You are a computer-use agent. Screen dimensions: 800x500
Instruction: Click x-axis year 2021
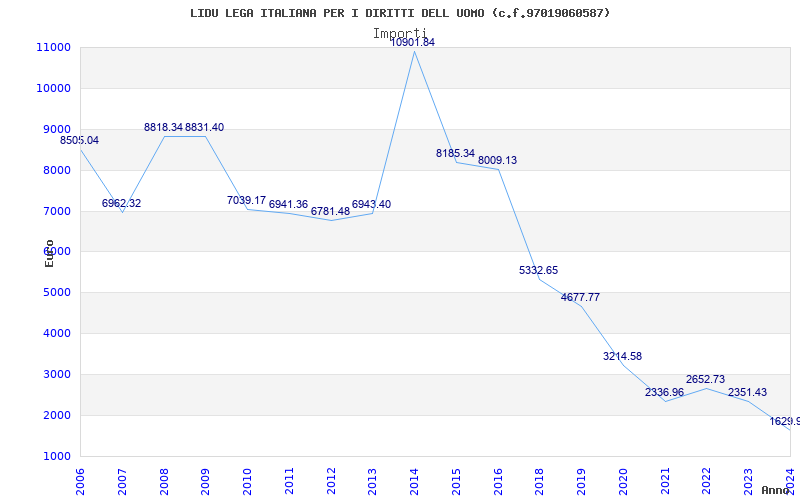click(x=665, y=482)
